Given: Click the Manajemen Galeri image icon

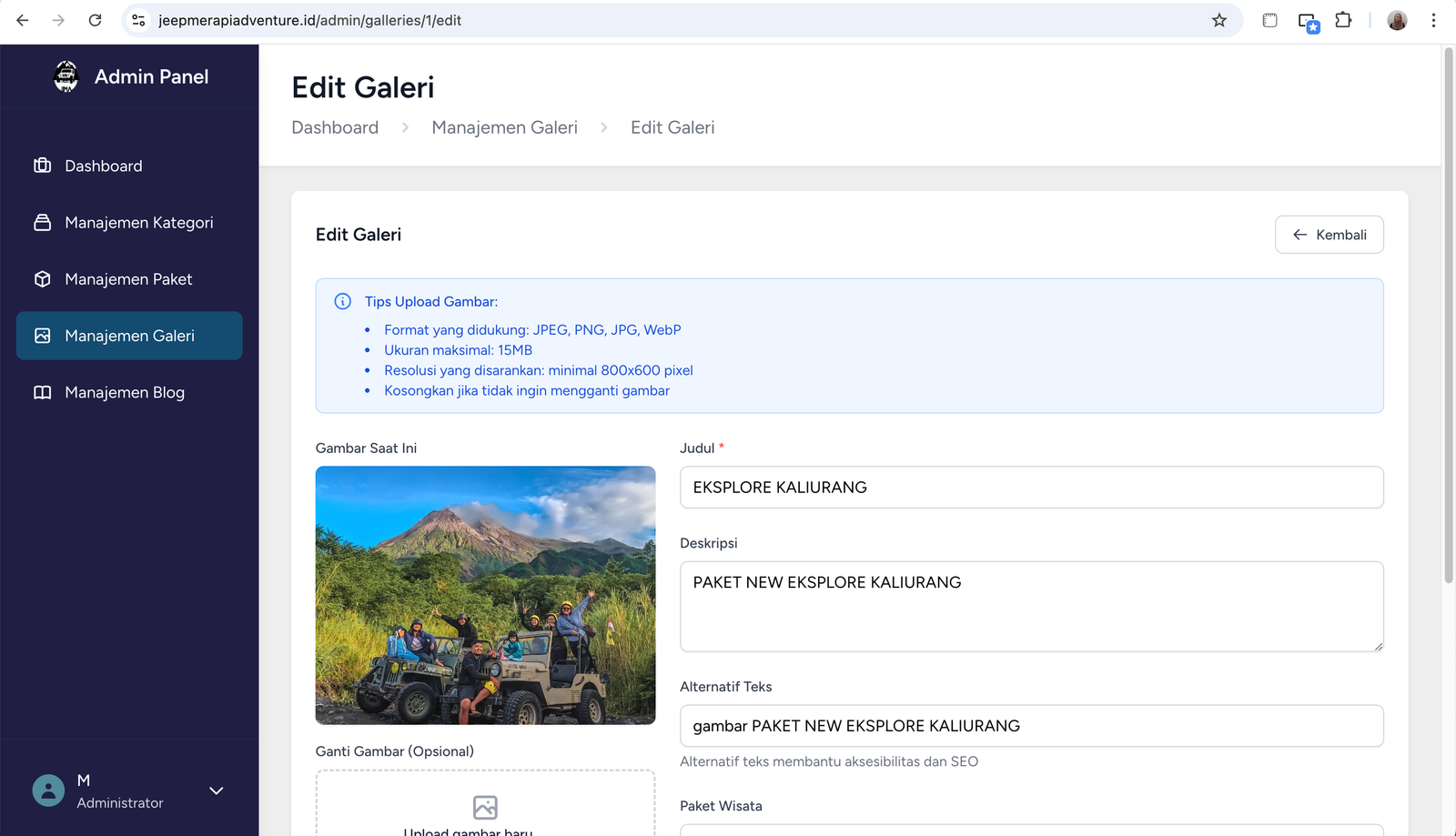Looking at the screenshot, I should [x=43, y=336].
